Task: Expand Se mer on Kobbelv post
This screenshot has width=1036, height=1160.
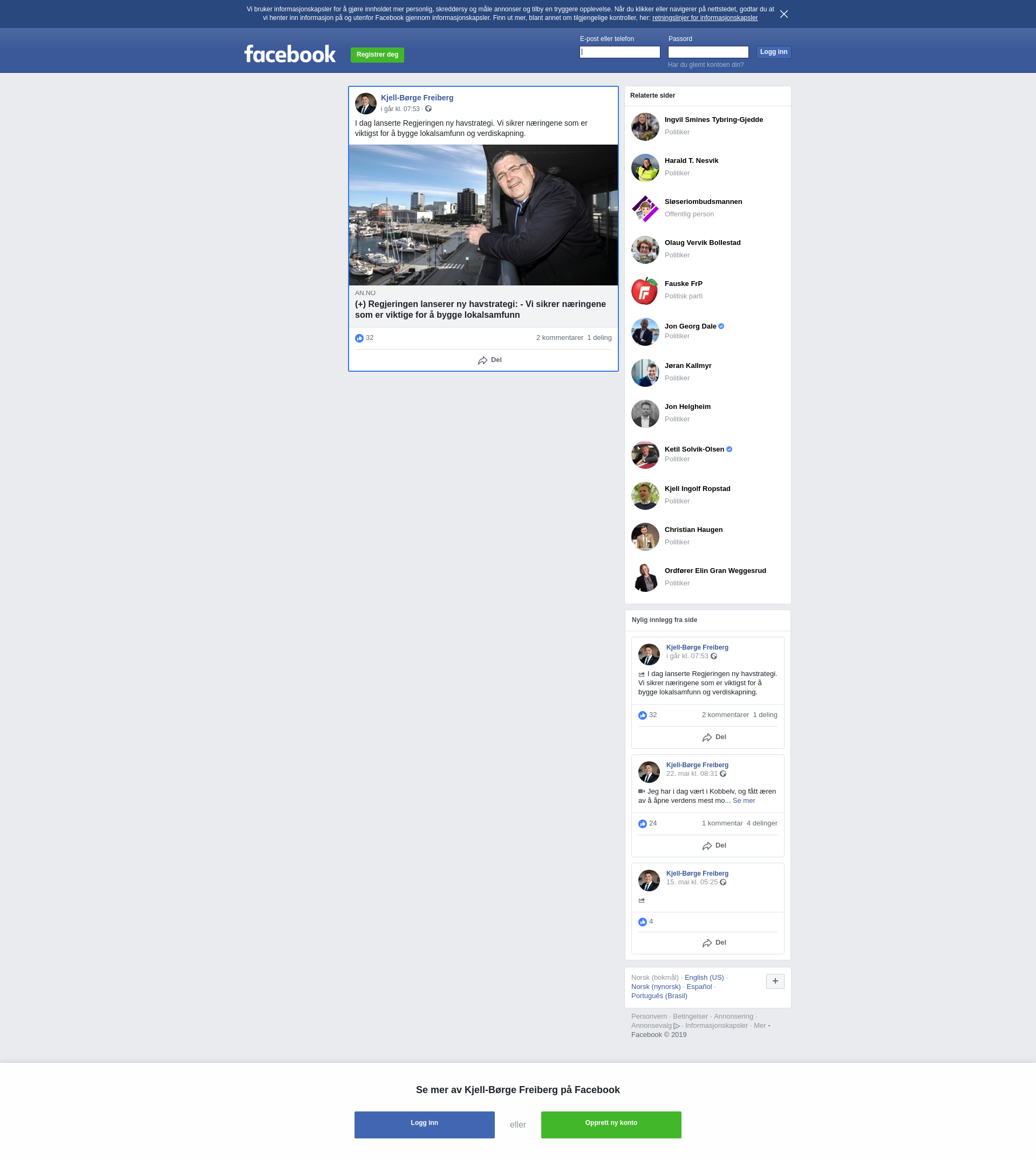Action: [x=744, y=800]
